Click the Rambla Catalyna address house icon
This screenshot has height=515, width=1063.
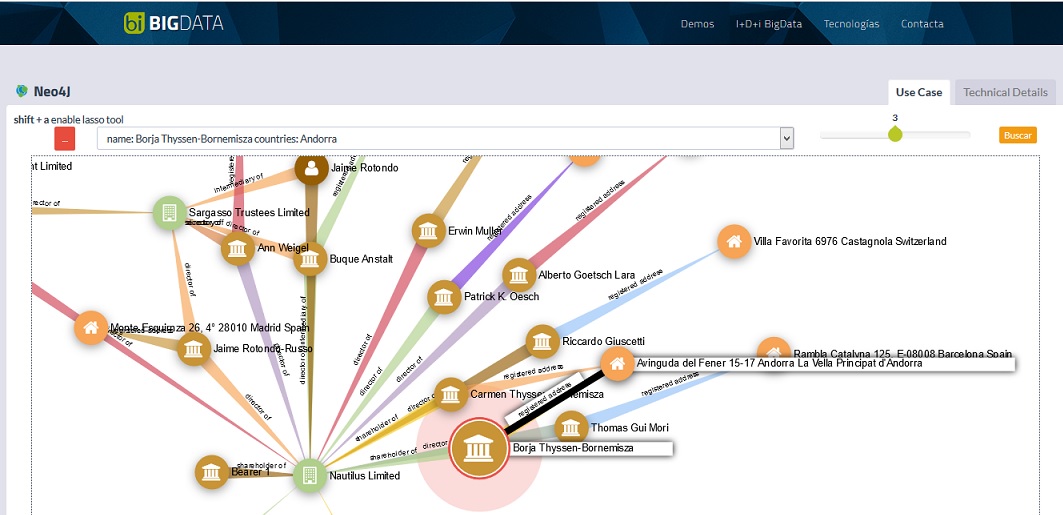774,349
